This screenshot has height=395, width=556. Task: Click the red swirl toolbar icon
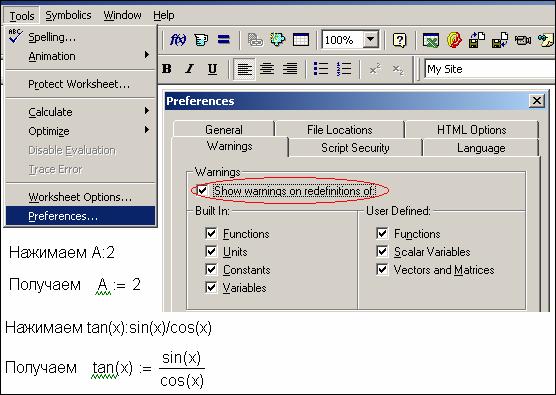click(x=454, y=40)
